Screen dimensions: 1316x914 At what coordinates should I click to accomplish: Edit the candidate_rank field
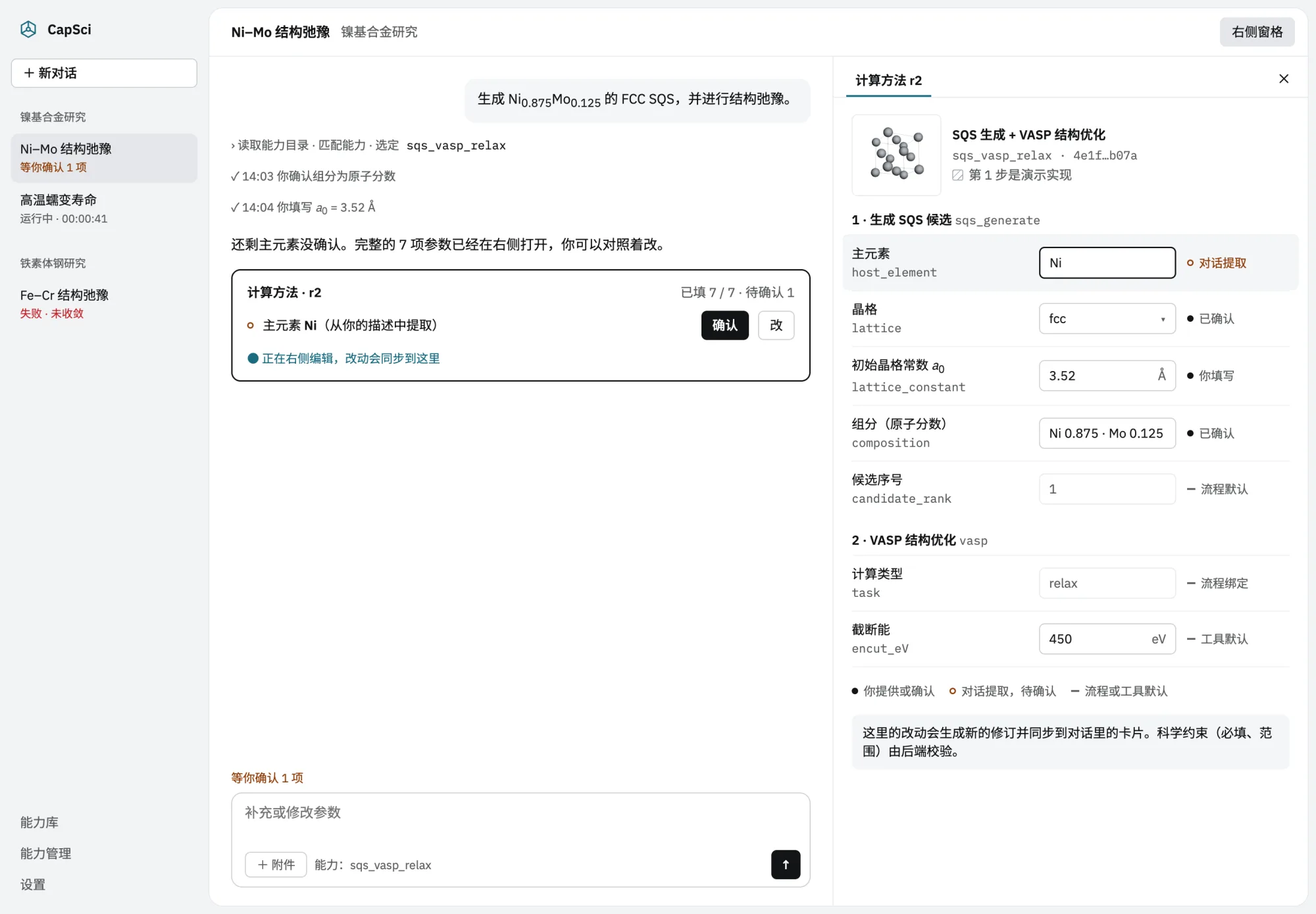pyautogui.click(x=1107, y=489)
